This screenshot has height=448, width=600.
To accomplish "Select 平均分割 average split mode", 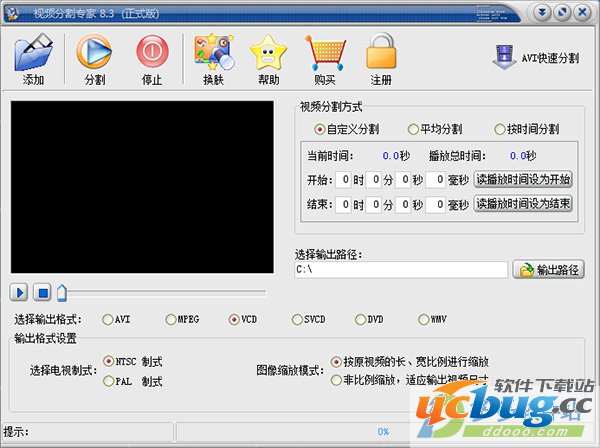I will point(435,129).
